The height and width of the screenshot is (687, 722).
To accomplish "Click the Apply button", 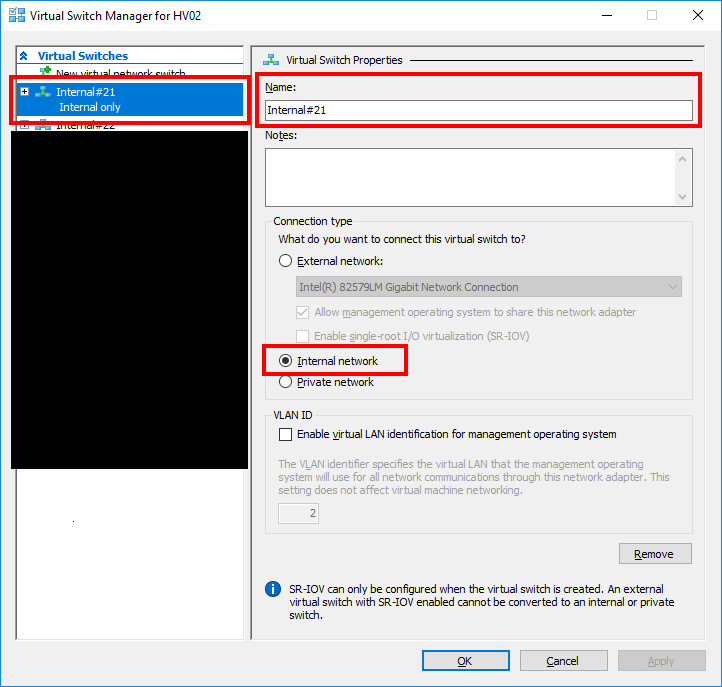I will click(x=662, y=661).
